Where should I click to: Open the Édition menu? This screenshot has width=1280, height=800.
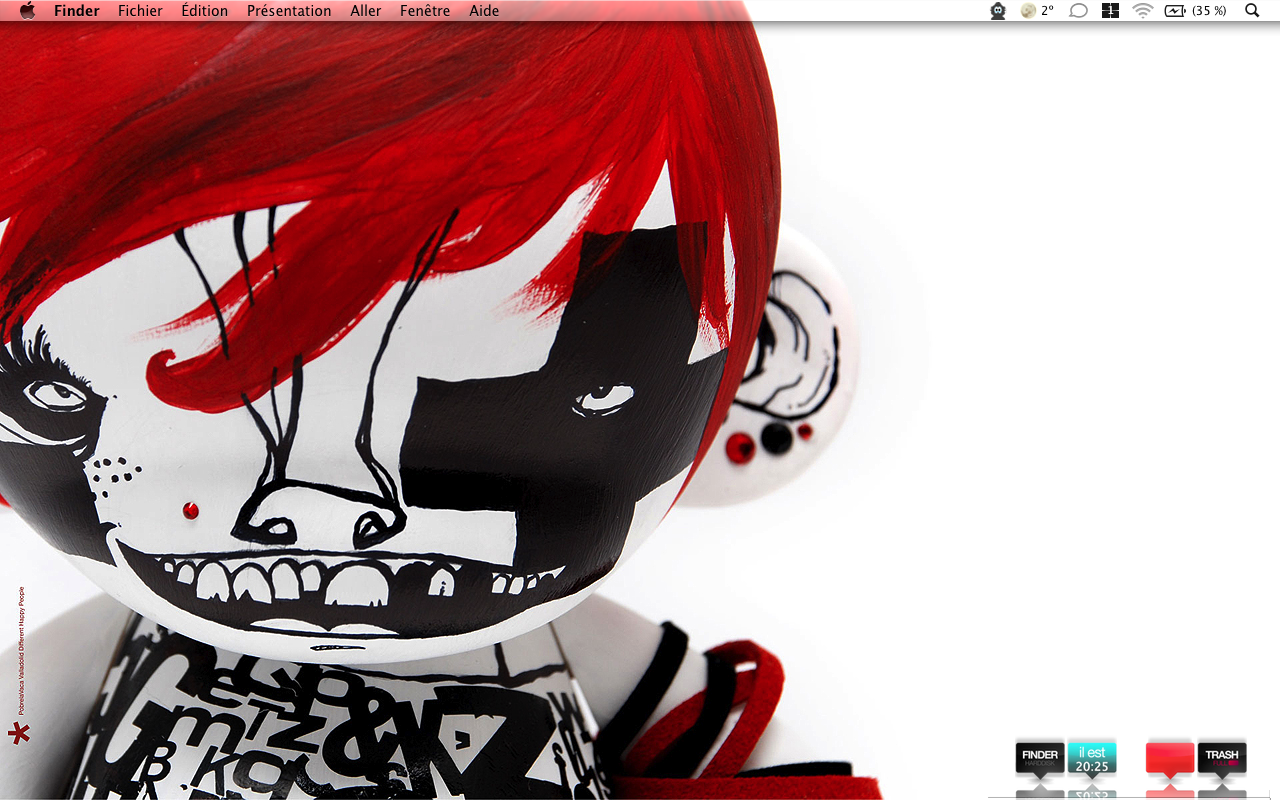coord(204,11)
